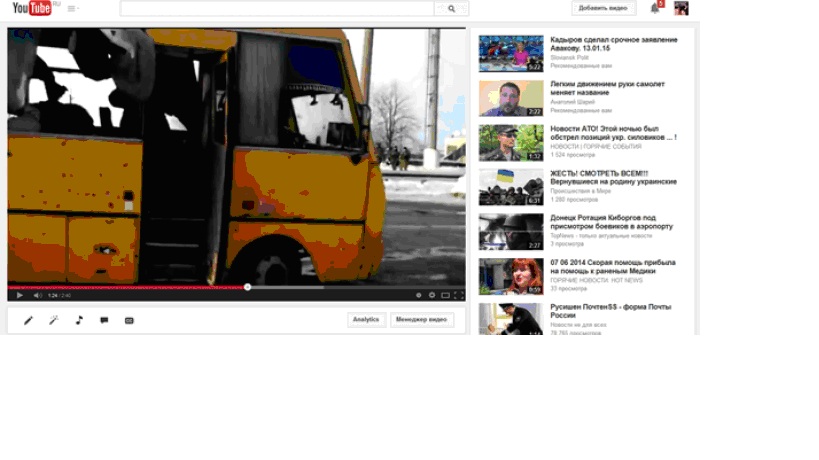Open the music note audio tool
This screenshot has height=460, width=819.
[x=79, y=320]
